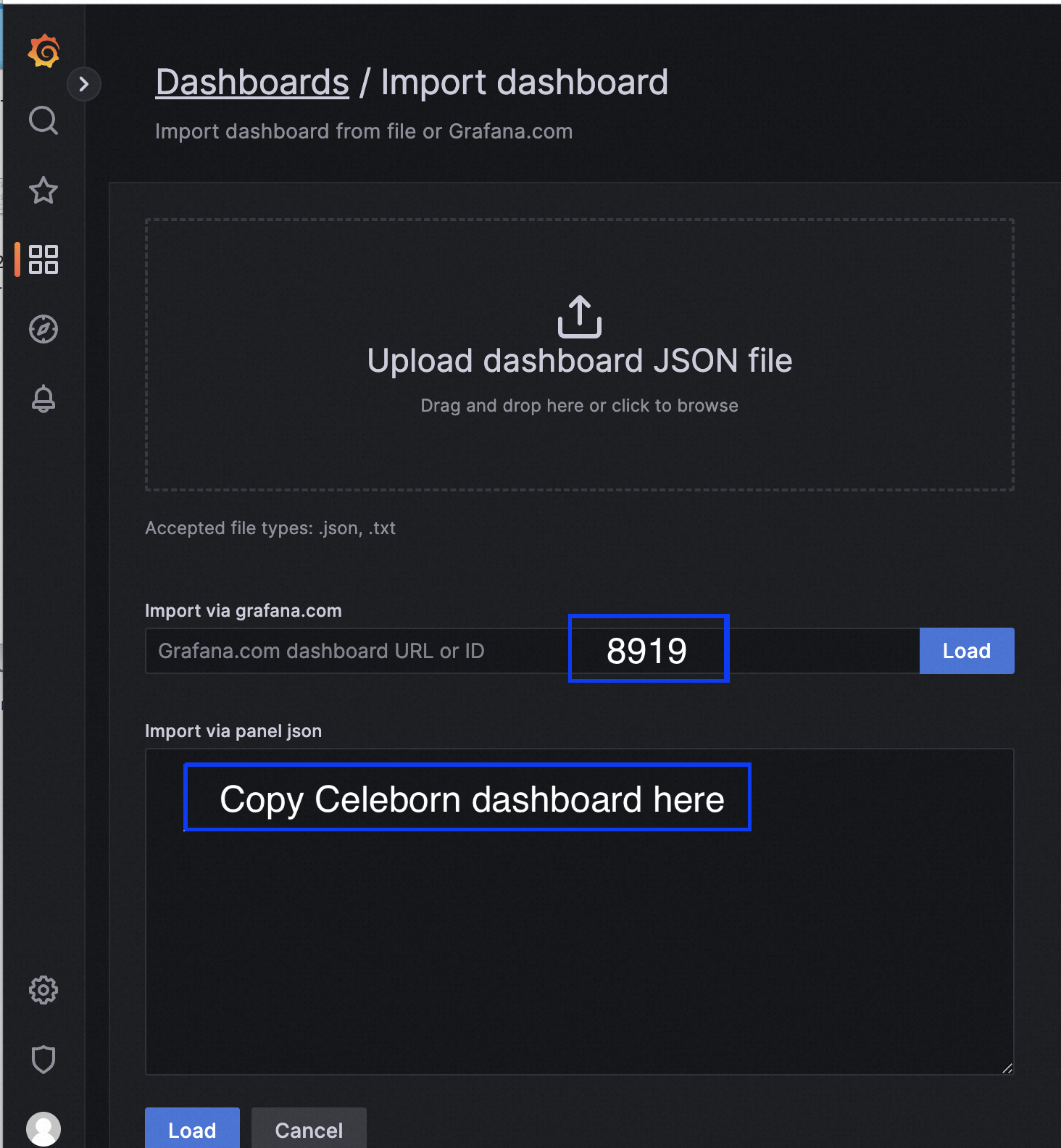Cancel the dashboard import
Image resolution: width=1061 pixels, height=1148 pixels.
click(309, 1130)
